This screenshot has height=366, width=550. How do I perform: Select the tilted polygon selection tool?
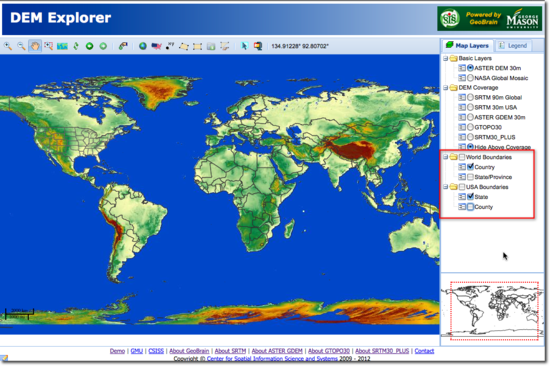[184, 46]
